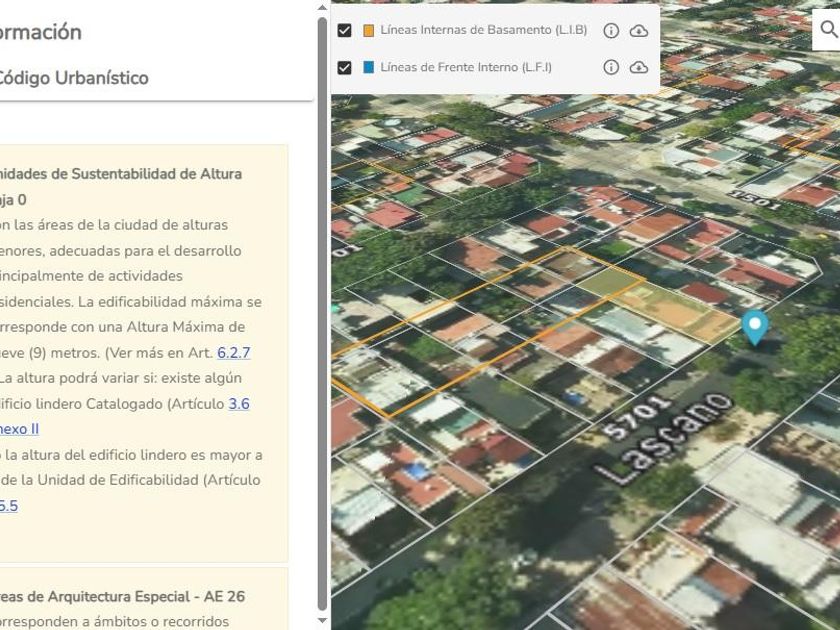The height and width of the screenshot is (630, 840).
Task: Open info for Líneas de Frente Interno
Action: (611, 67)
